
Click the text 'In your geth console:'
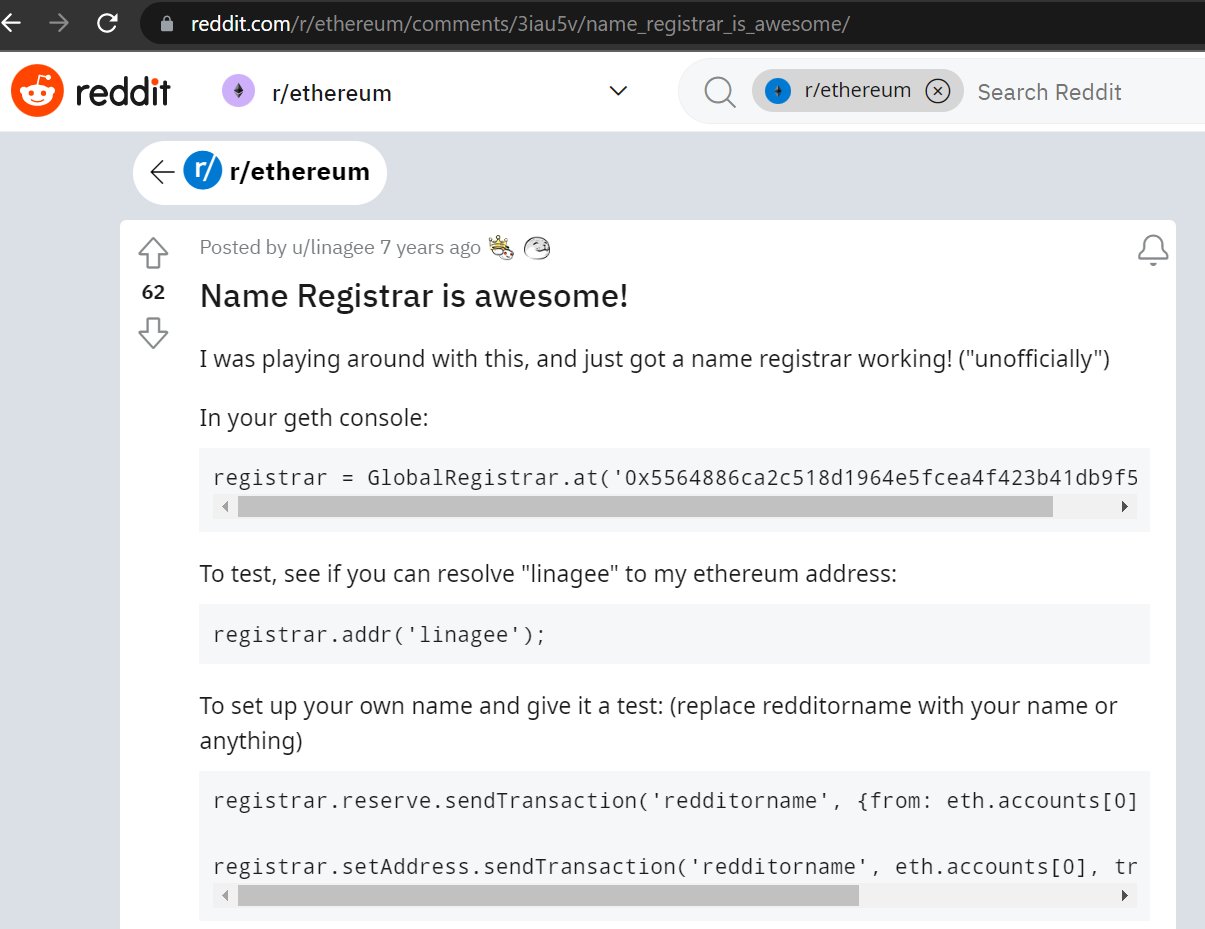tap(314, 418)
